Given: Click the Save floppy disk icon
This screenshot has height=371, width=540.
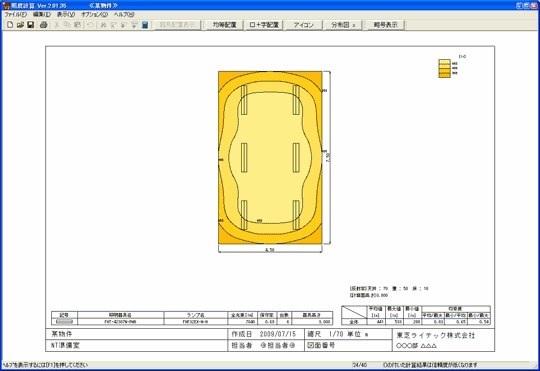Looking at the screenshot, I should coord(31,25).
